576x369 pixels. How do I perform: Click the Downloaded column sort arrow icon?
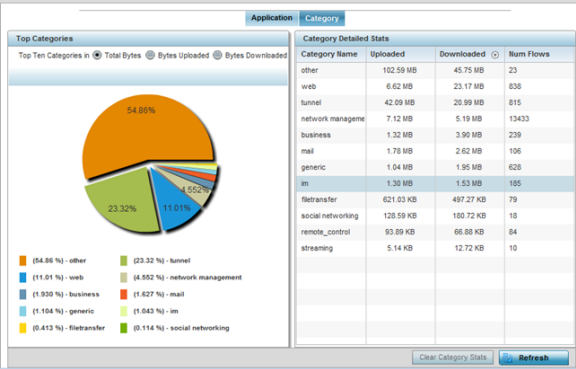click(495, 55)
